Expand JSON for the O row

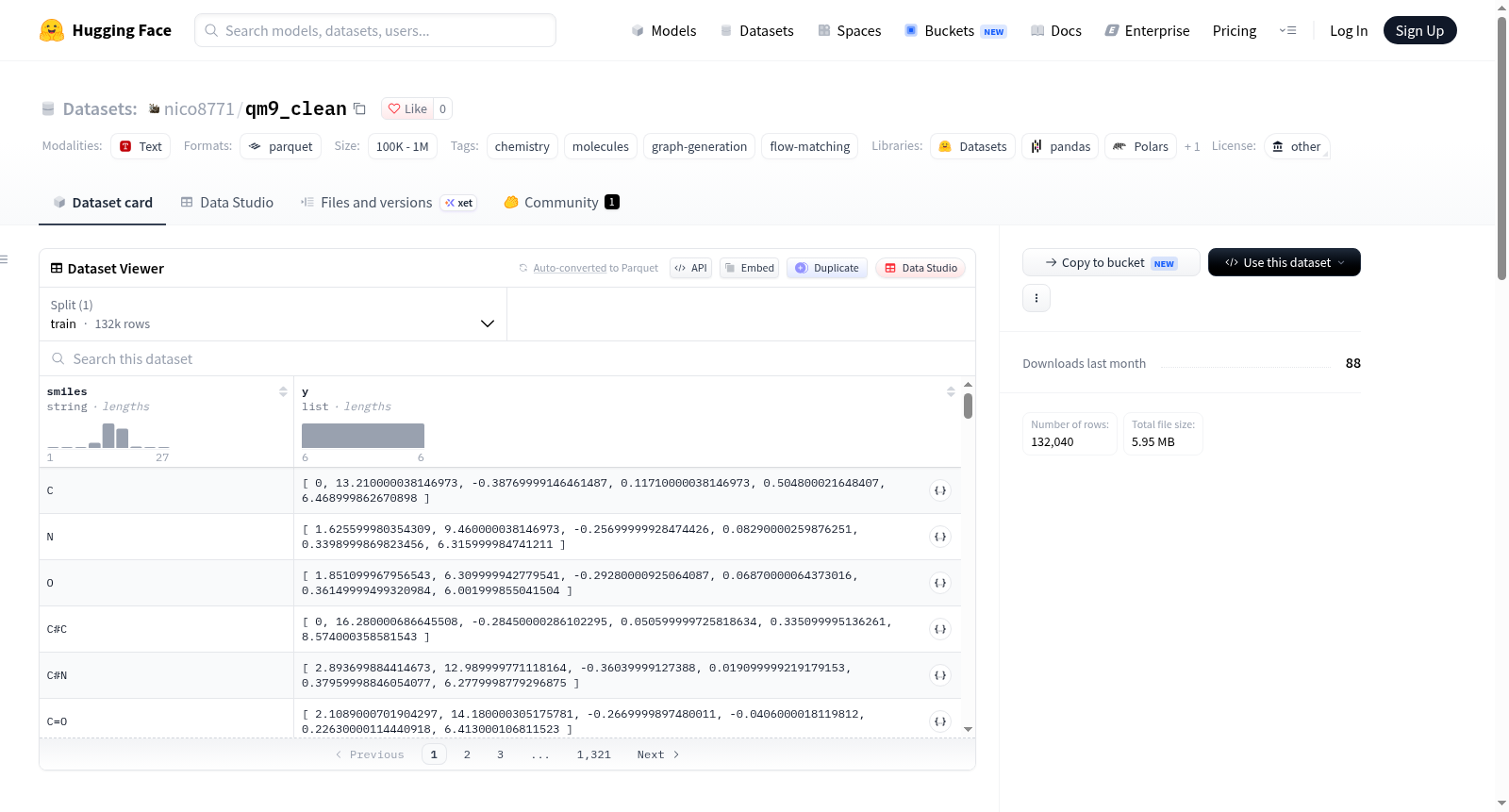tap(940, 583)
